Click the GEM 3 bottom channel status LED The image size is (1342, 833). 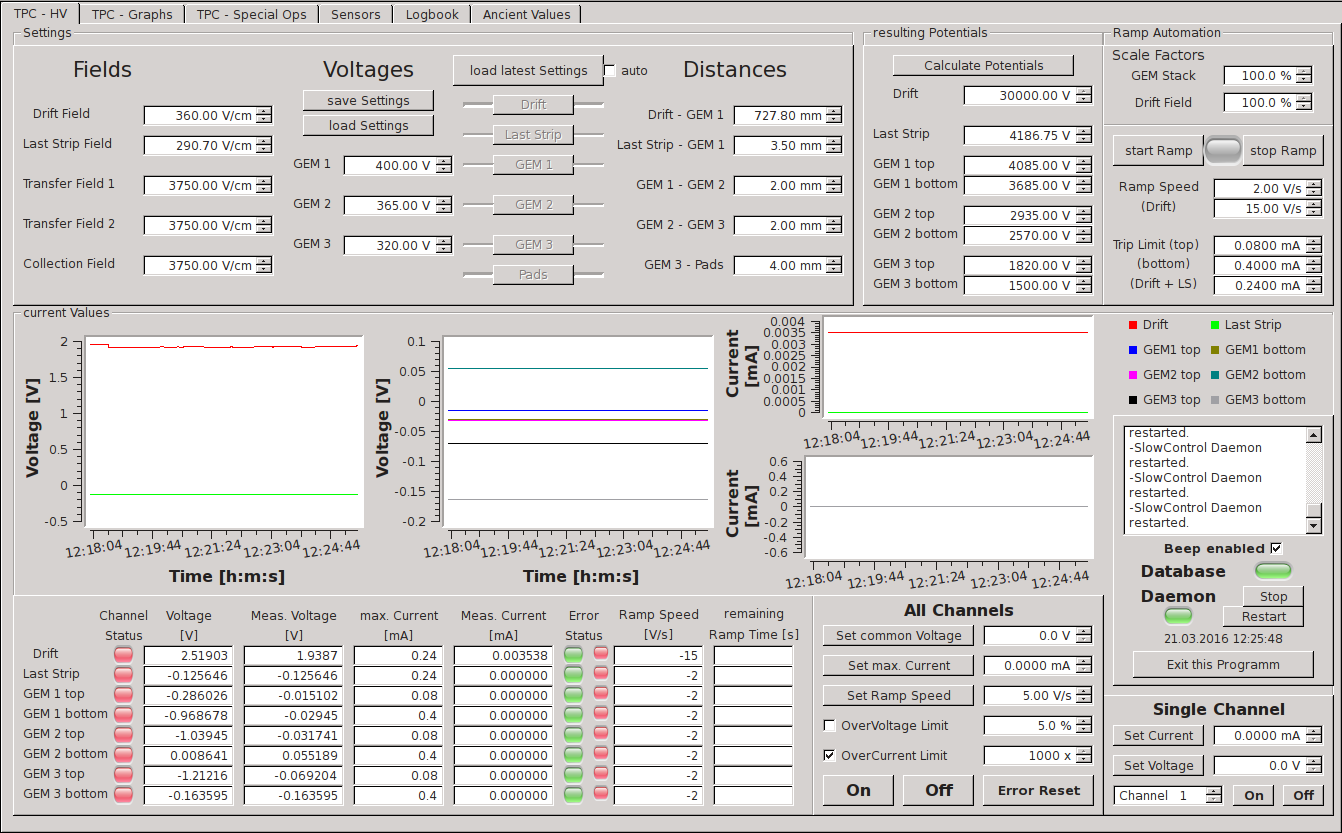pyautogui.click(x=123, y=795)
